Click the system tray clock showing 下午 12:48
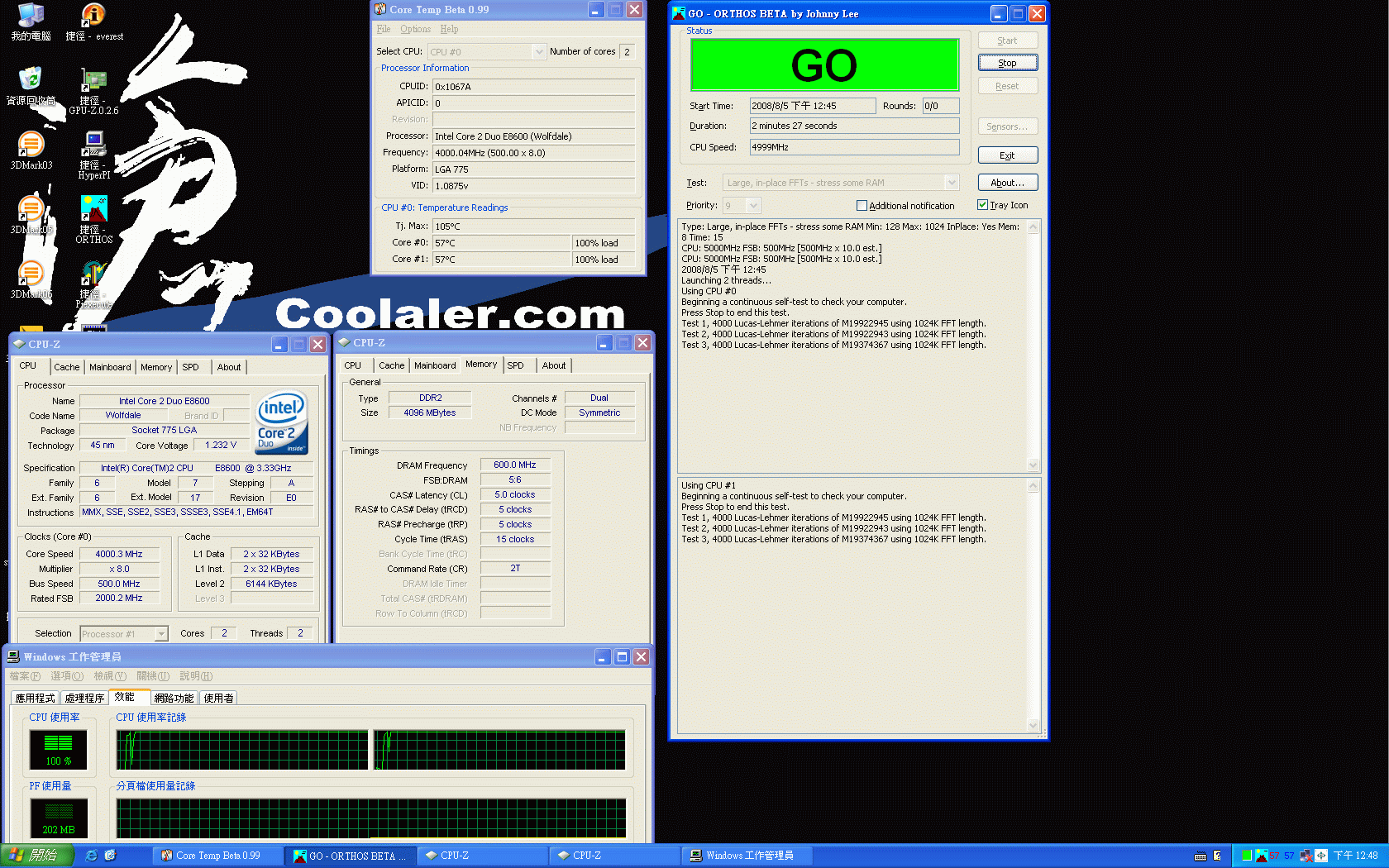 click(x=1356, y=856)
